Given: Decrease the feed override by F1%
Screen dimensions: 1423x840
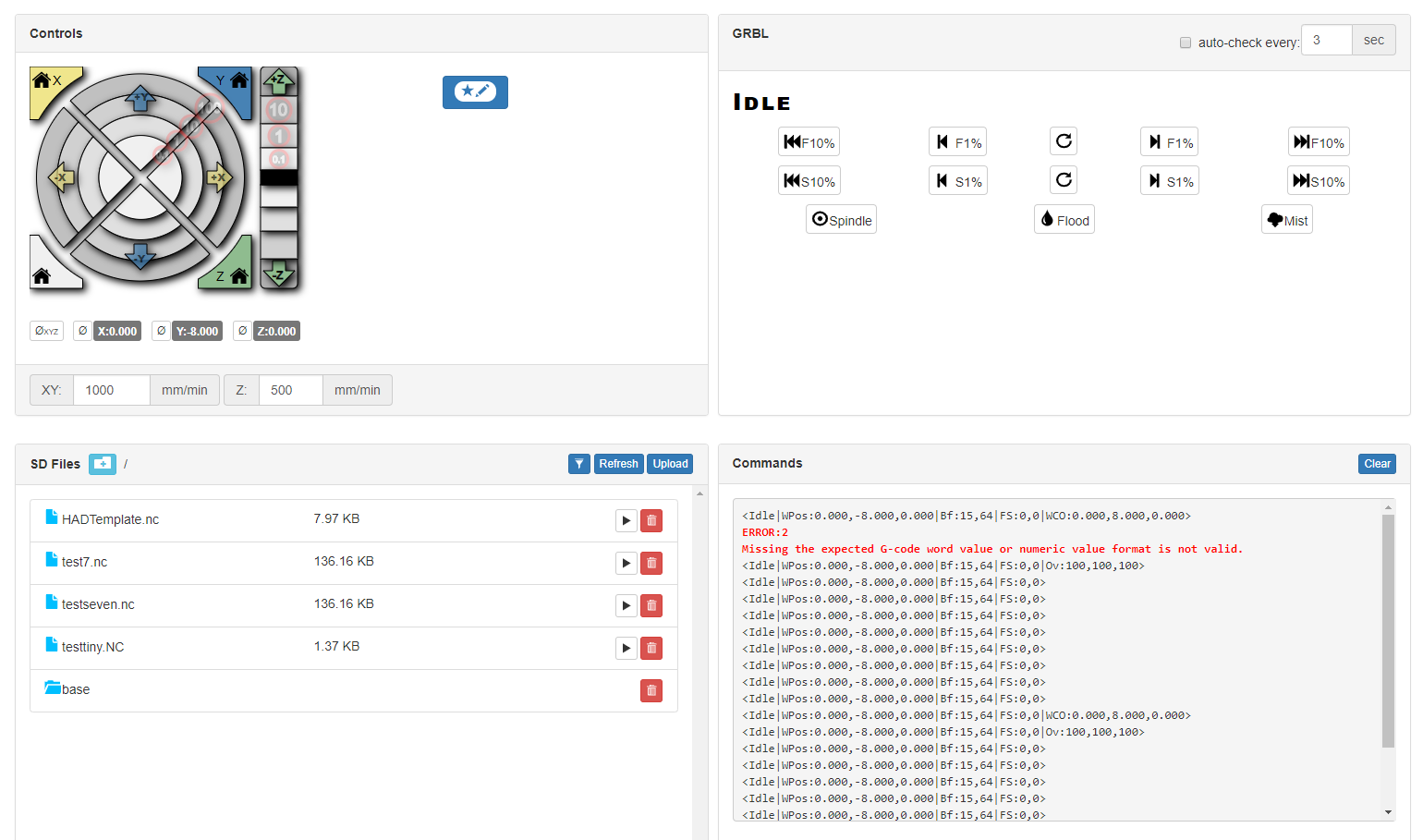Looking at the screenshot, I should click(958, 142).
